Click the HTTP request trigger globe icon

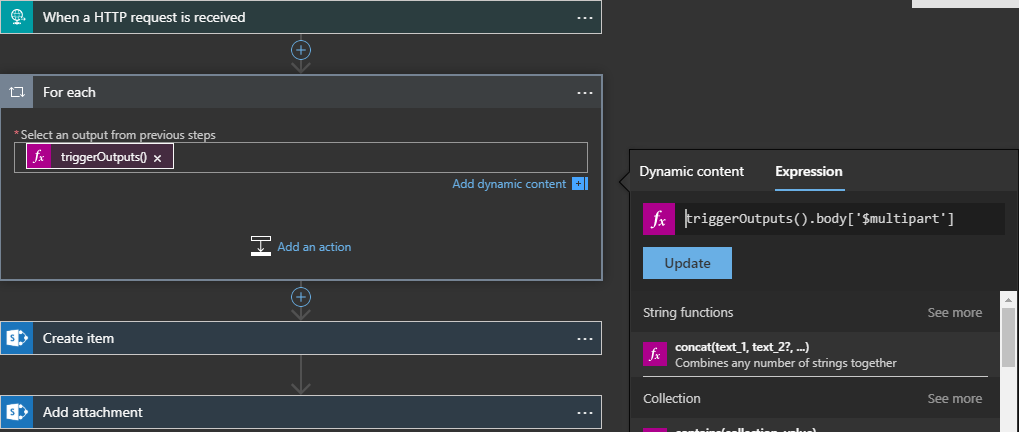point(17,17)
